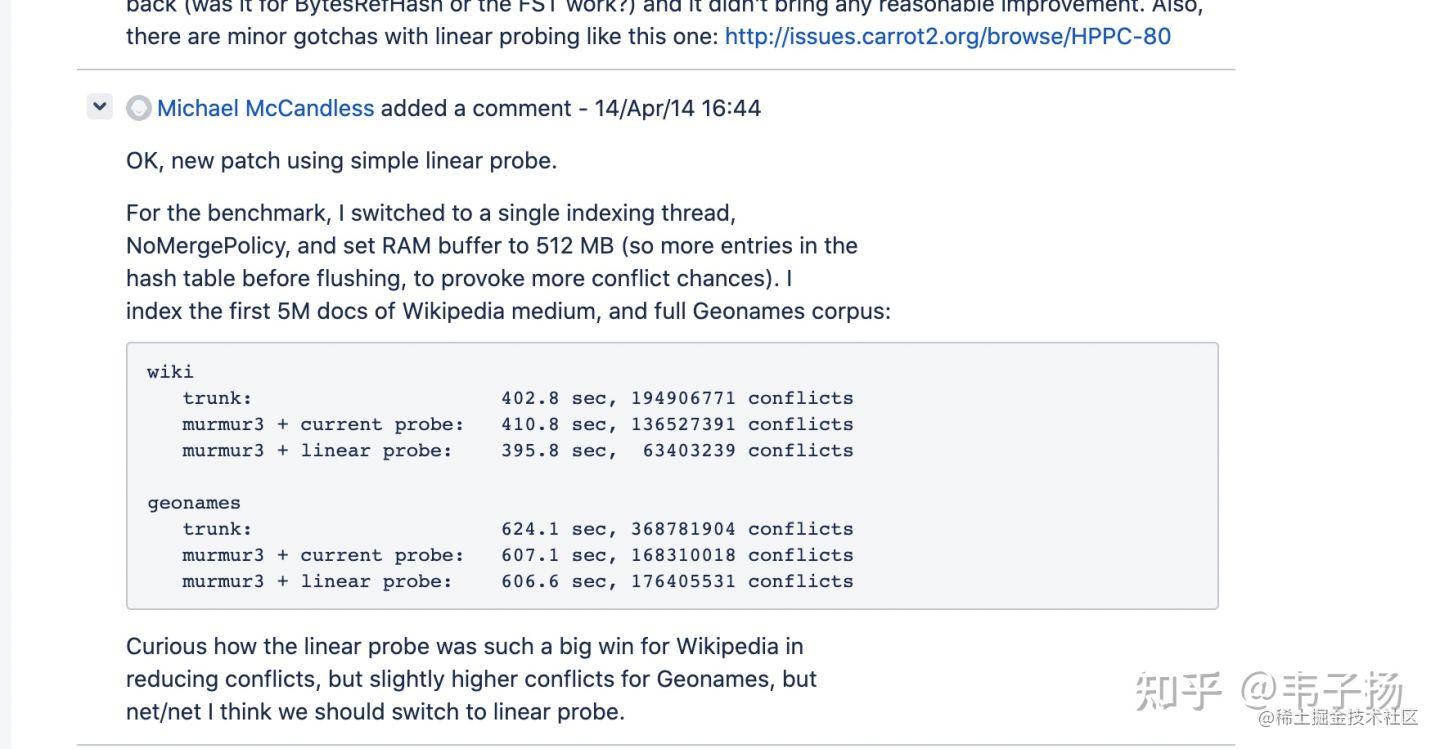Click the 176405531 conflicts geonames value

[741, 581]
